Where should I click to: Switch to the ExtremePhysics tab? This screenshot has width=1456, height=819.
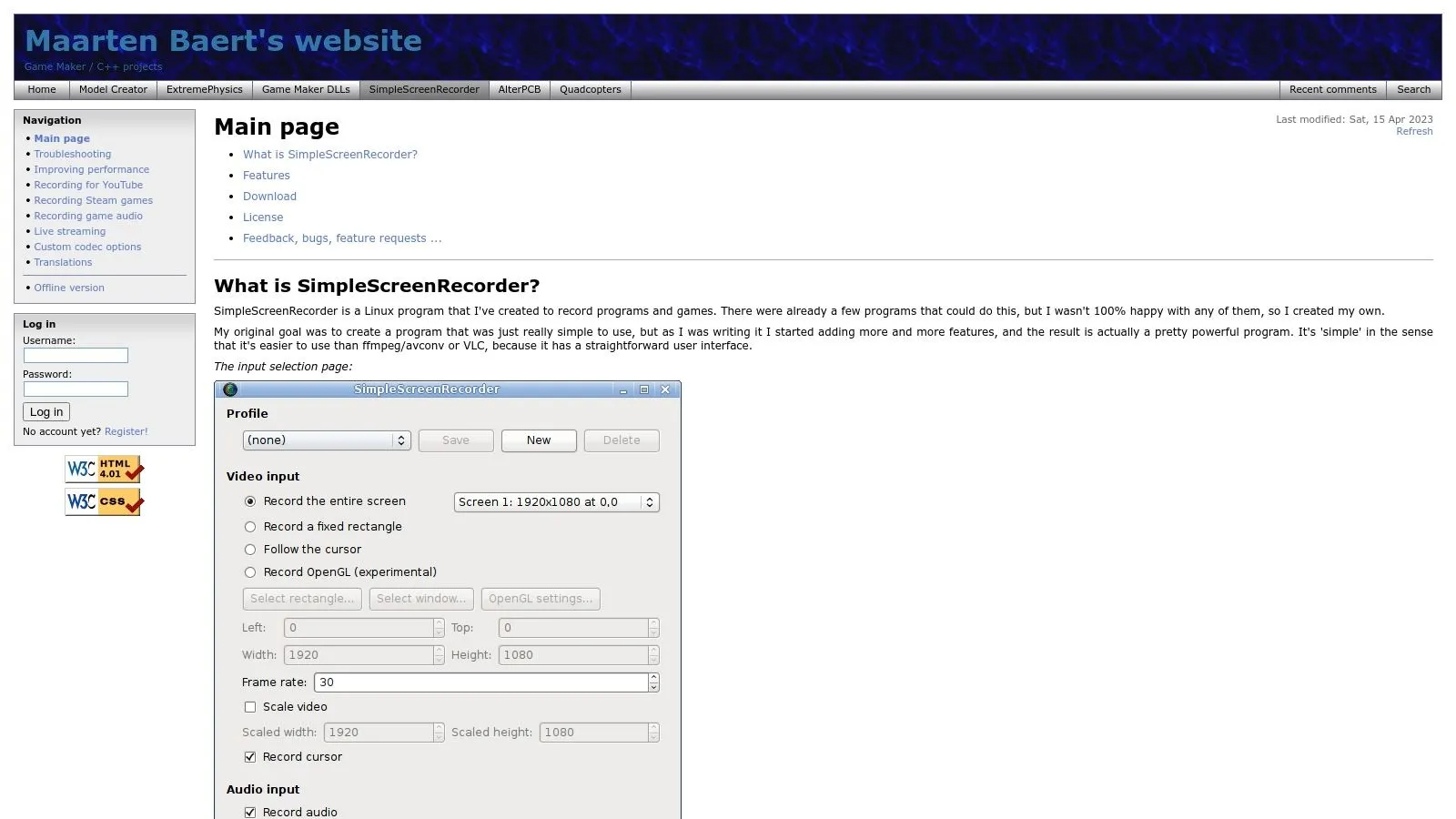coord(204,89)
